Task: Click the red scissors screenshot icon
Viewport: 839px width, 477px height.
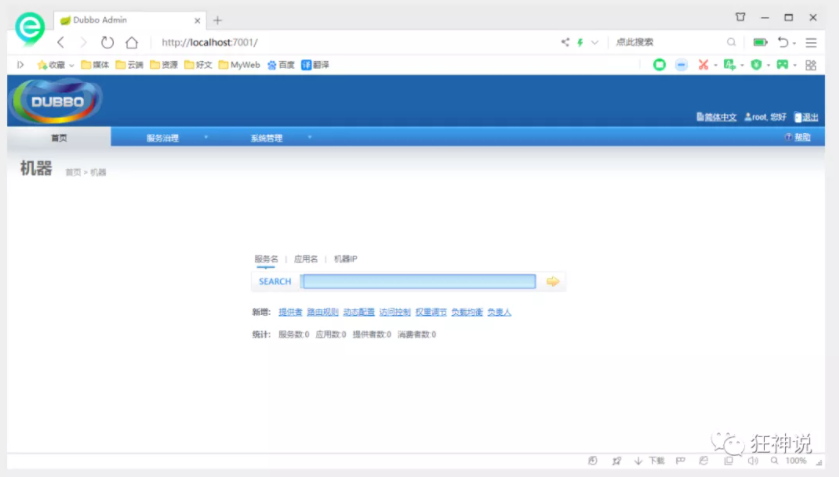Action: 703,65
